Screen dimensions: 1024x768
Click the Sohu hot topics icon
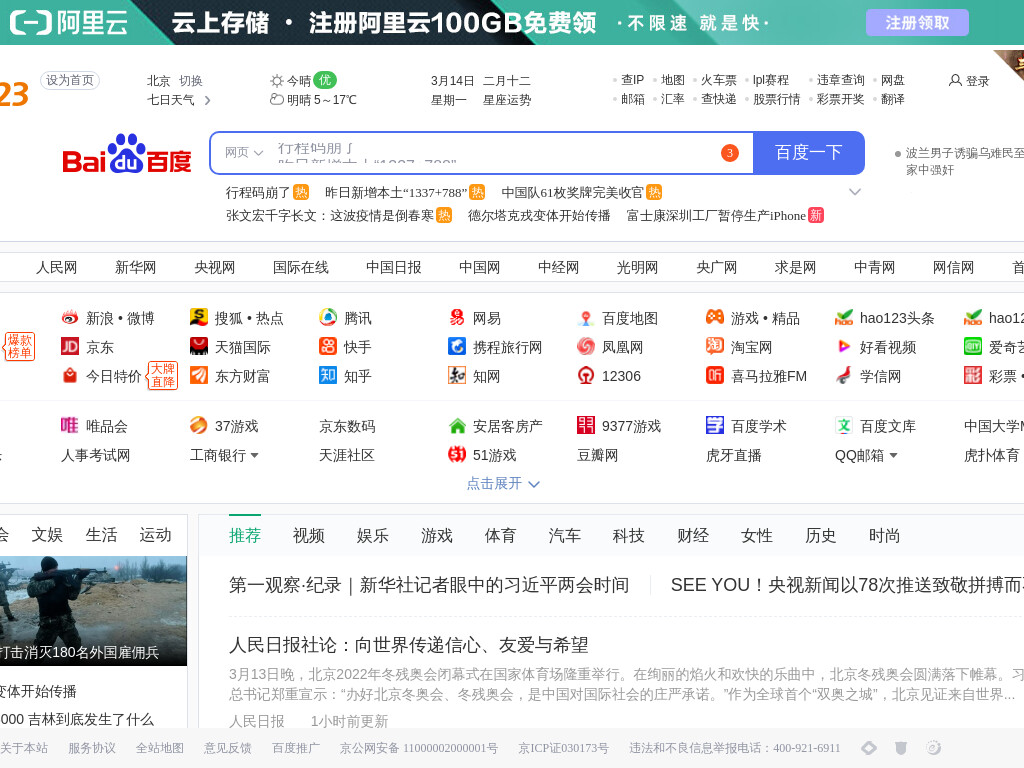point(199,317)
